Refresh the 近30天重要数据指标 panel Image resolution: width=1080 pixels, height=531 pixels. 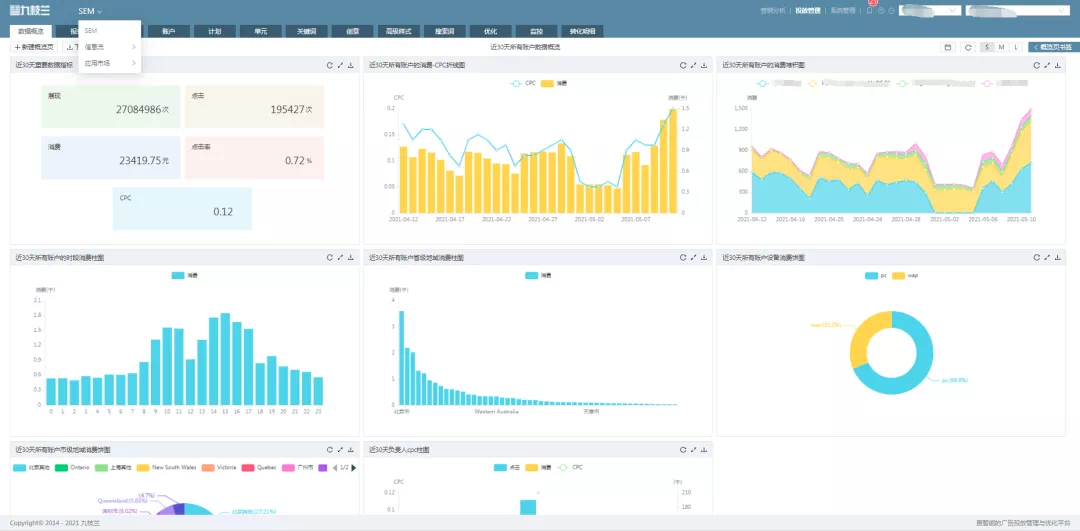[329, 65]
